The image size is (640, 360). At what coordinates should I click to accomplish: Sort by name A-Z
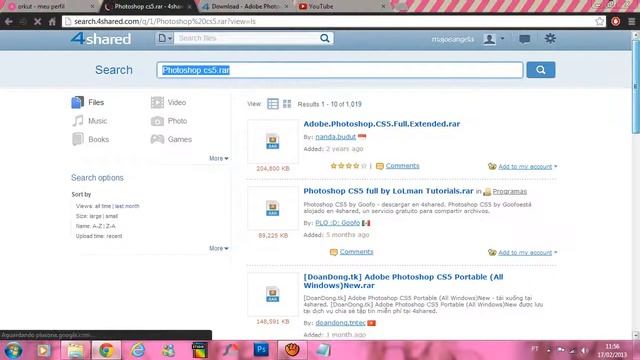point(97,226)
